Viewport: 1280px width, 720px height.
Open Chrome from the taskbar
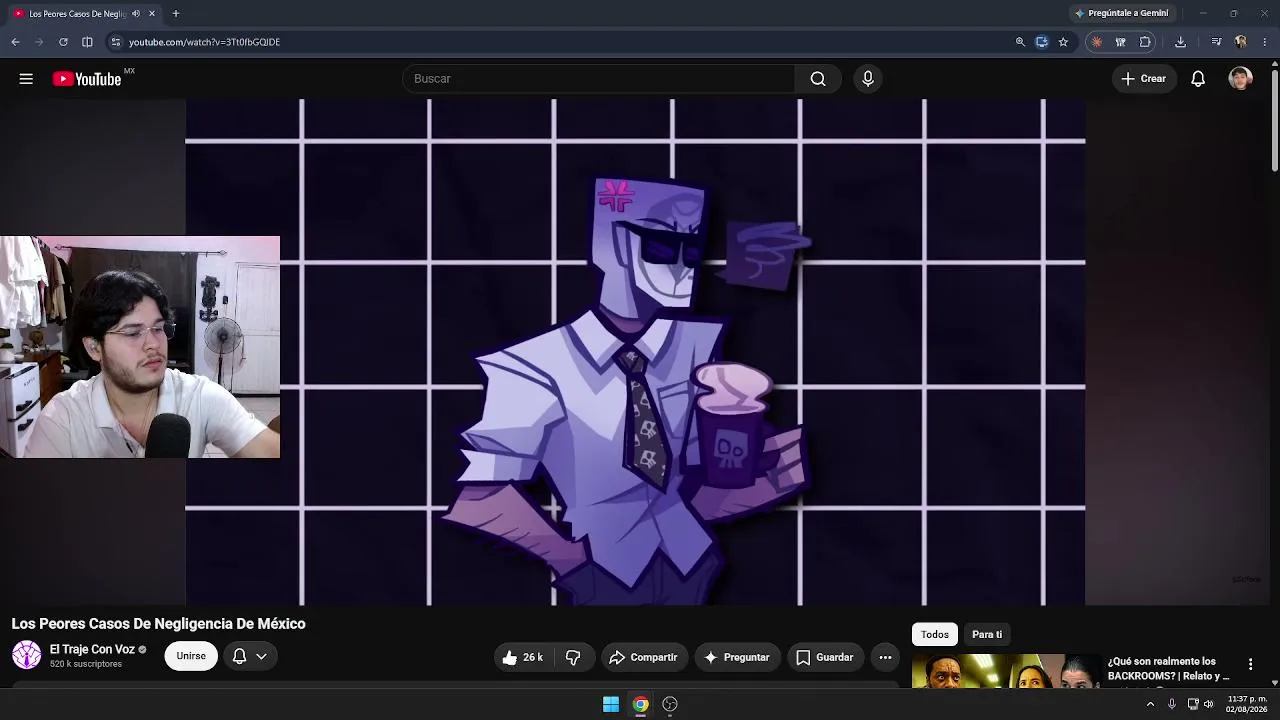pos(641,704)
